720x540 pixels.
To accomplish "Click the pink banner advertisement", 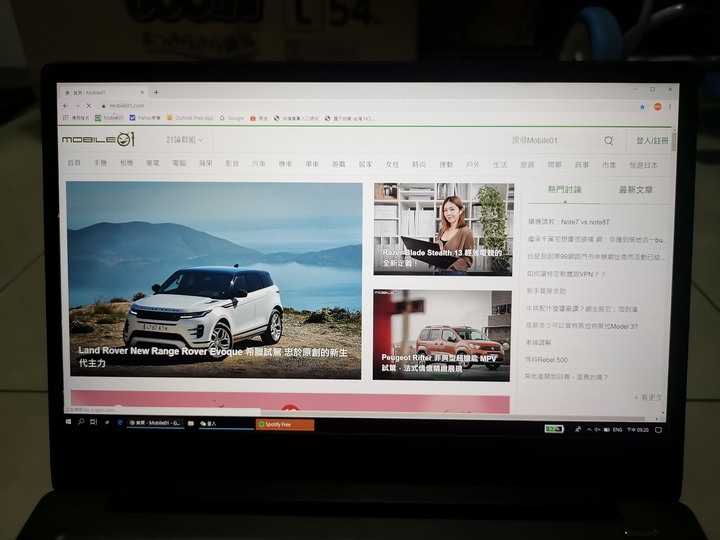I will point(290,401).
